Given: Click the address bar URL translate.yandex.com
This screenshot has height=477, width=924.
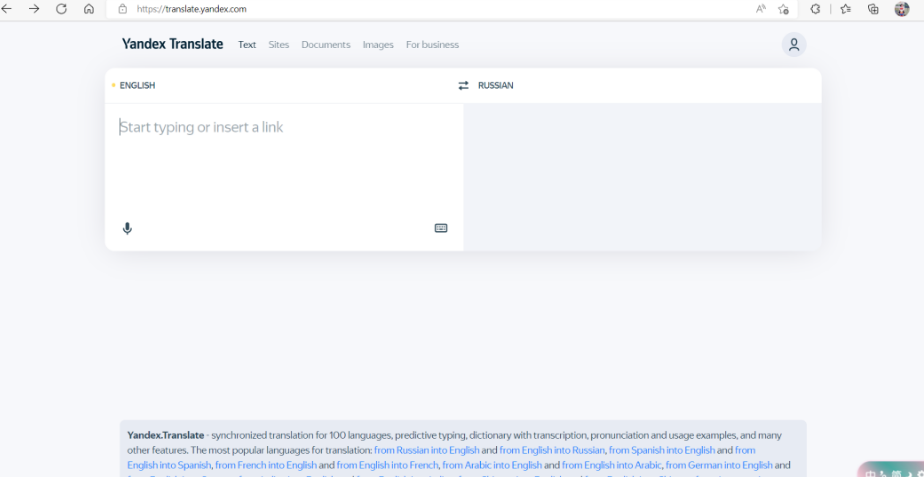Looking at the screenshot, I should coord(192,9).
